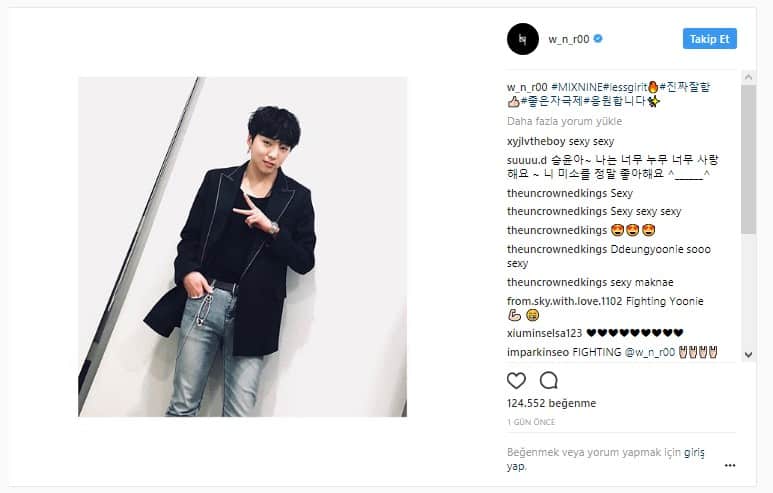
Task: Open xiuminselsa123 commenter profile
Action: [544, 333]
